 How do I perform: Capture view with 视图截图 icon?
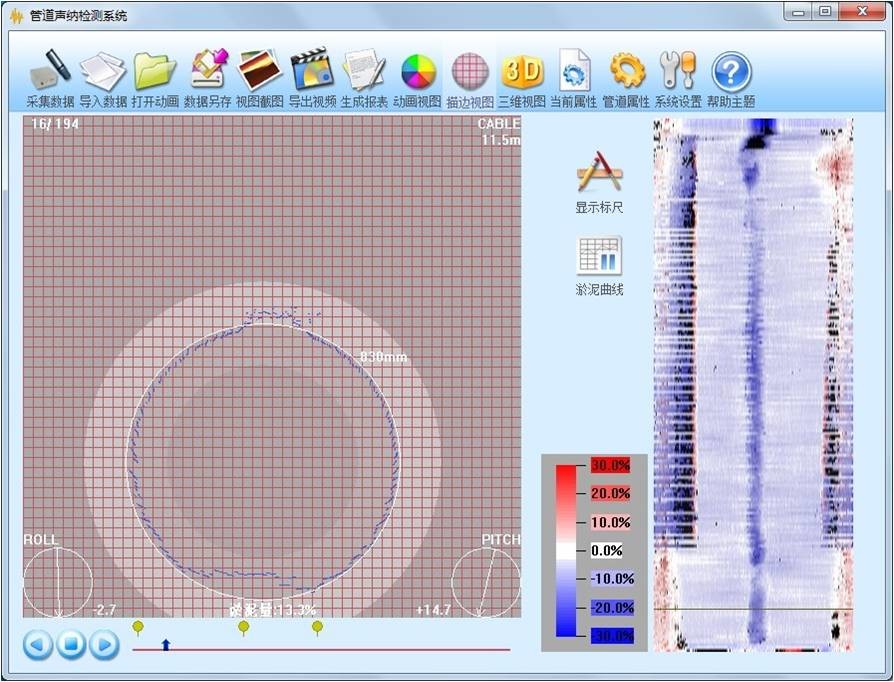coord(259,72)
